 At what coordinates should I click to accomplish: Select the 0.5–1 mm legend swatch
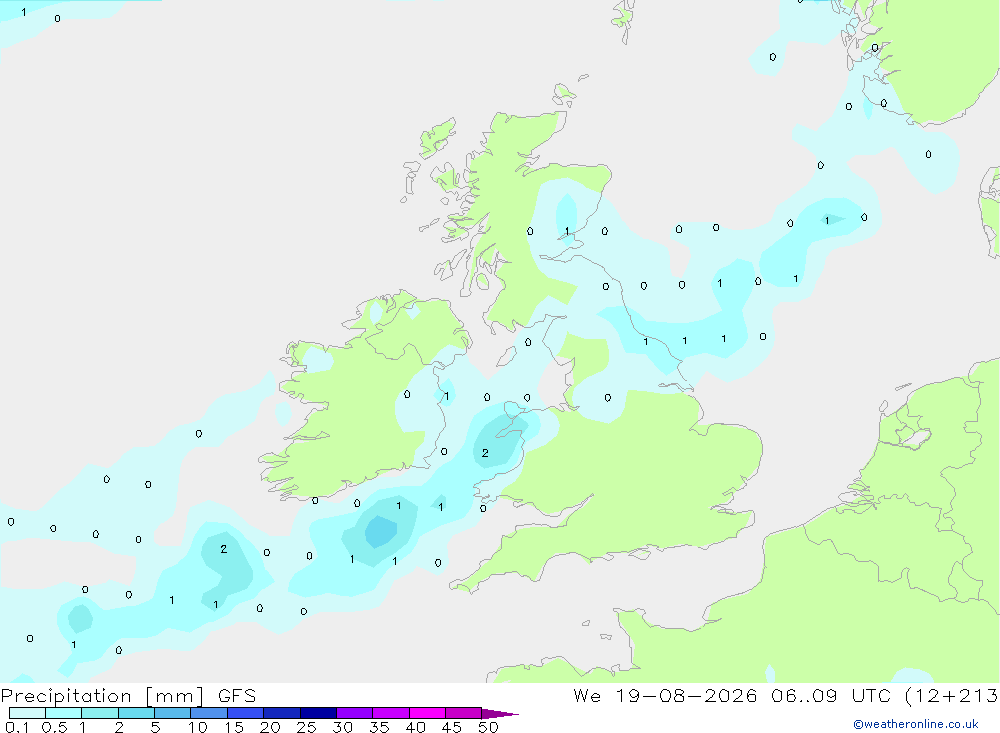(64, 713)
